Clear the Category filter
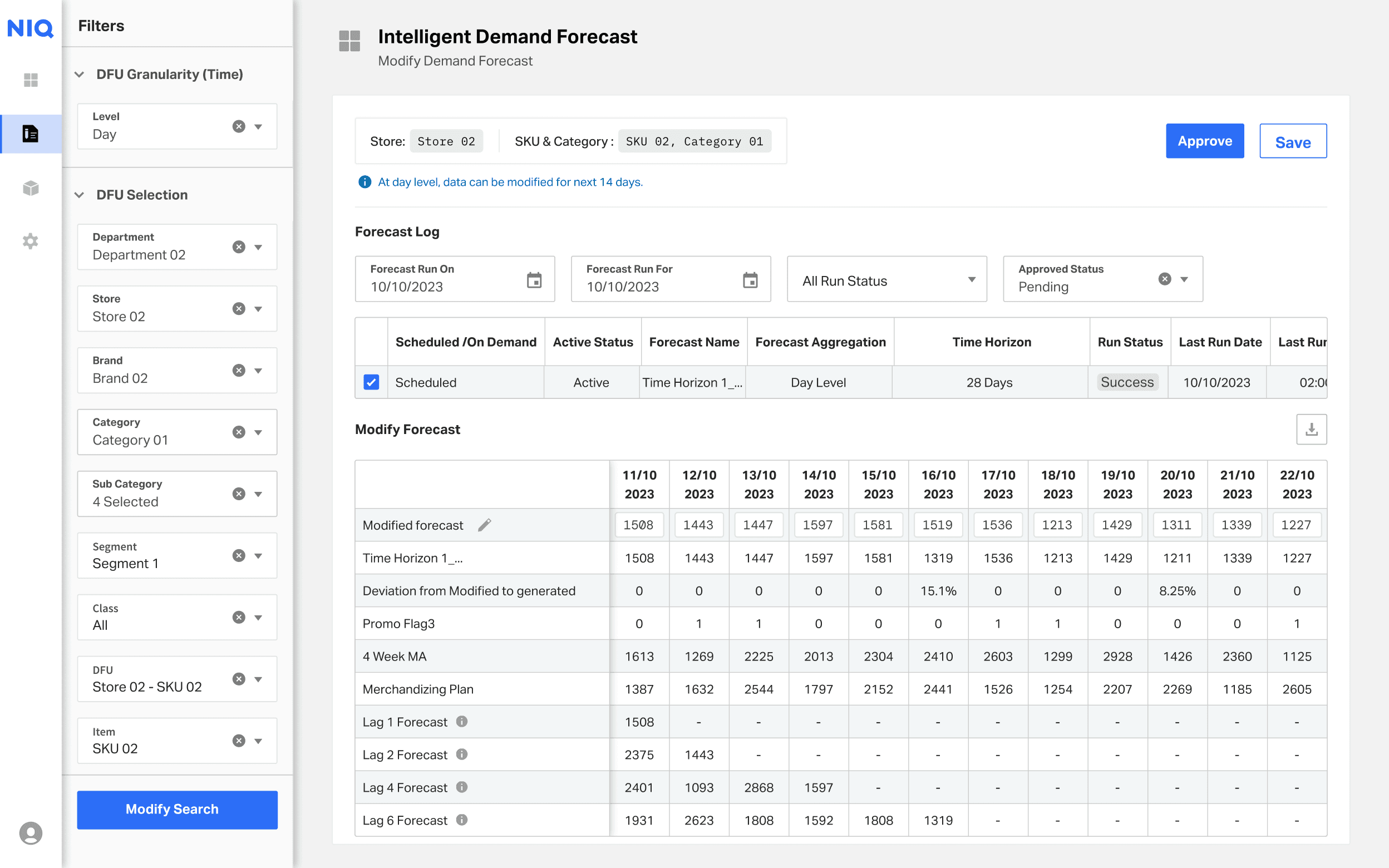 239,432
